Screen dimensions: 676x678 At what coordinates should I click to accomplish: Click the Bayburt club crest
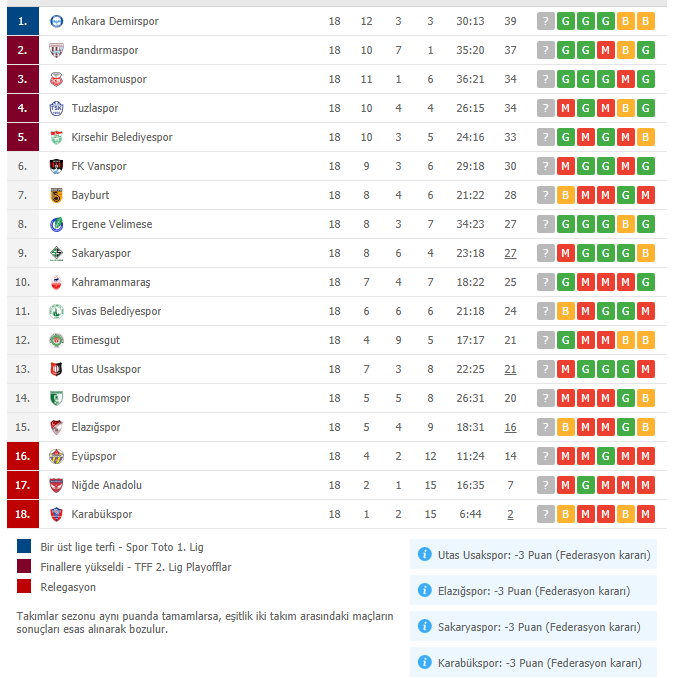(56, 195)
